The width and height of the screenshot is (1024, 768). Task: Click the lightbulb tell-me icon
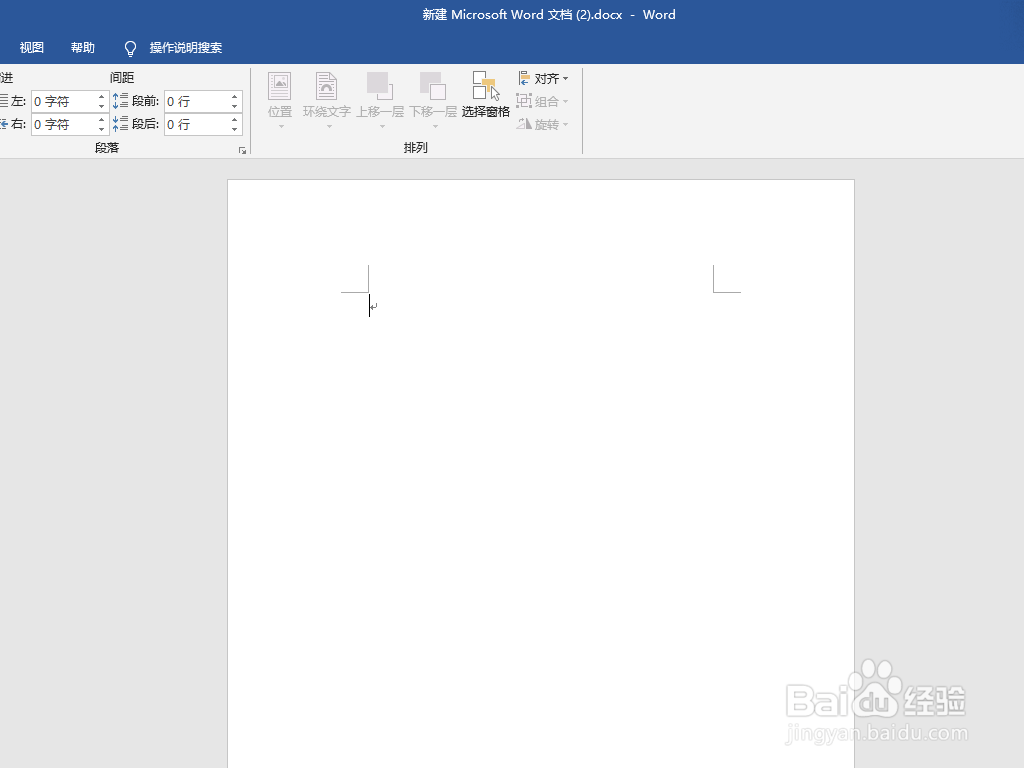pos(130,48)
